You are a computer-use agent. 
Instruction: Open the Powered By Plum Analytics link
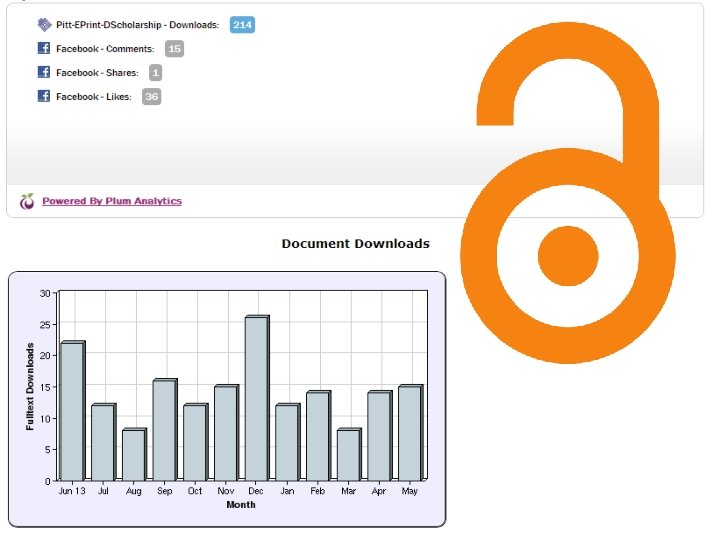[112, 201]
